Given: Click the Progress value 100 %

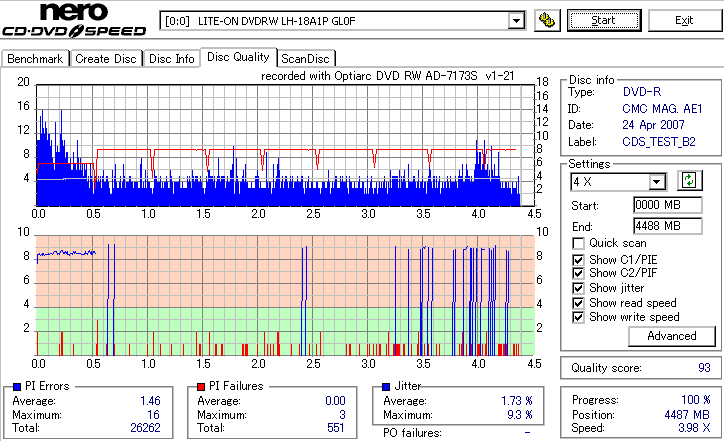Looking at the screenshot, I should tap(696, 400).
